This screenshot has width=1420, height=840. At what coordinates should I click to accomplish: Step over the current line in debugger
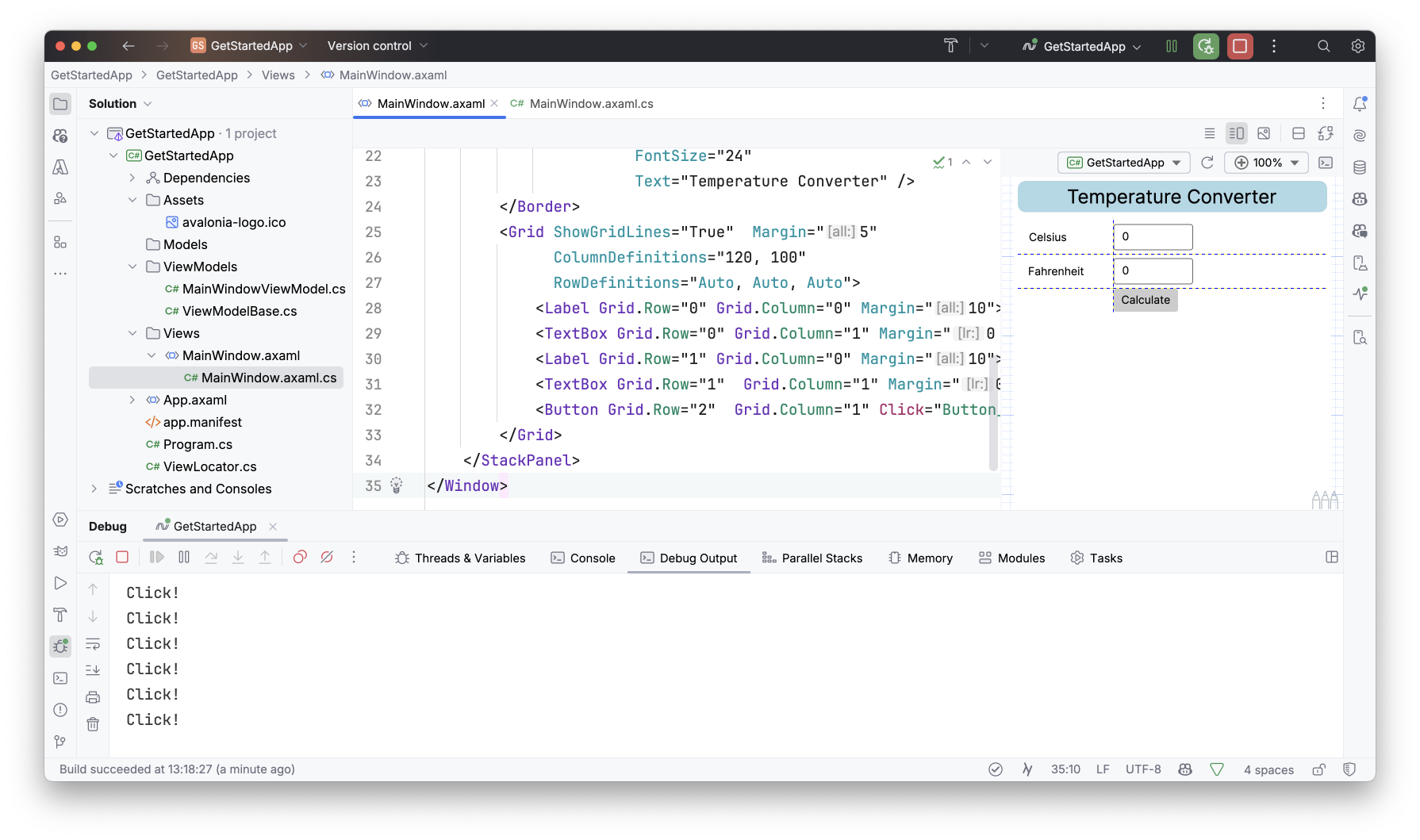click(210, 558)
